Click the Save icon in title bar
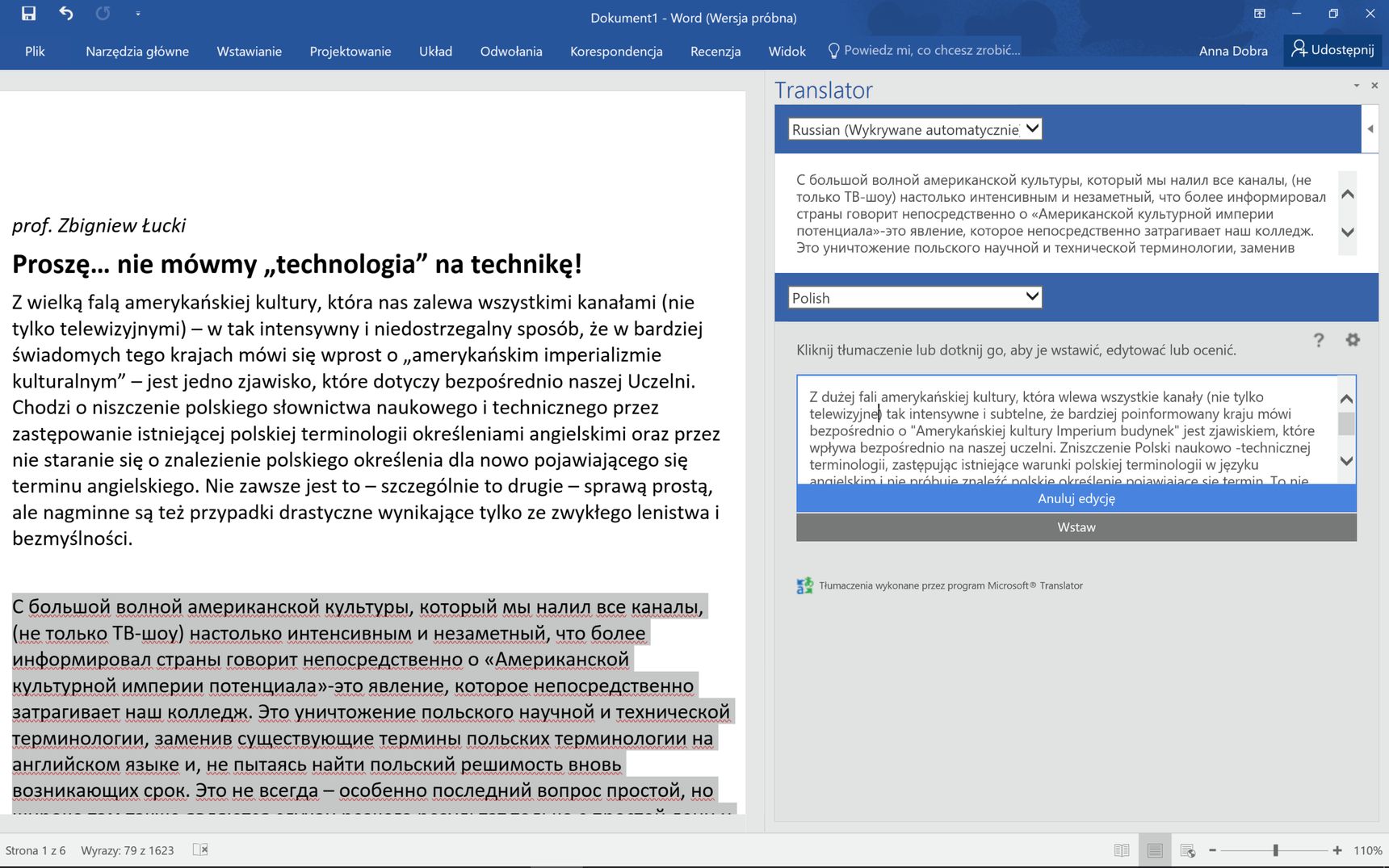Screen dimensions: 1389x868 pos(28,13)
